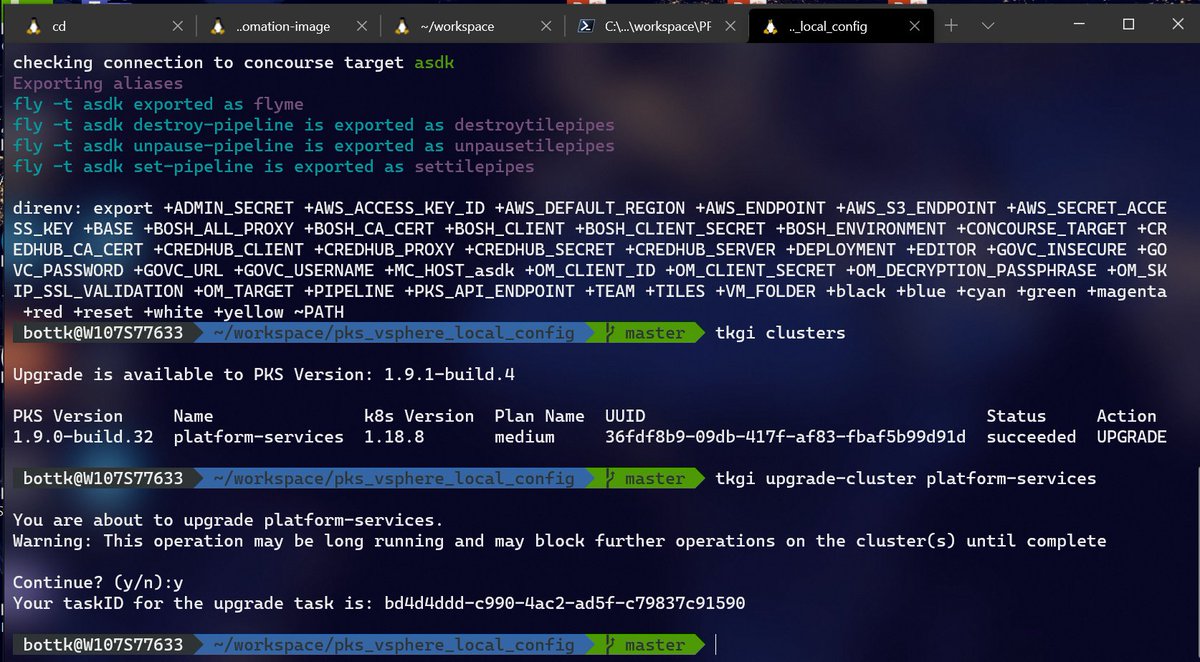Close the '.._local_config' tab
Screen dimensions: 1200x662
point(915,26)
